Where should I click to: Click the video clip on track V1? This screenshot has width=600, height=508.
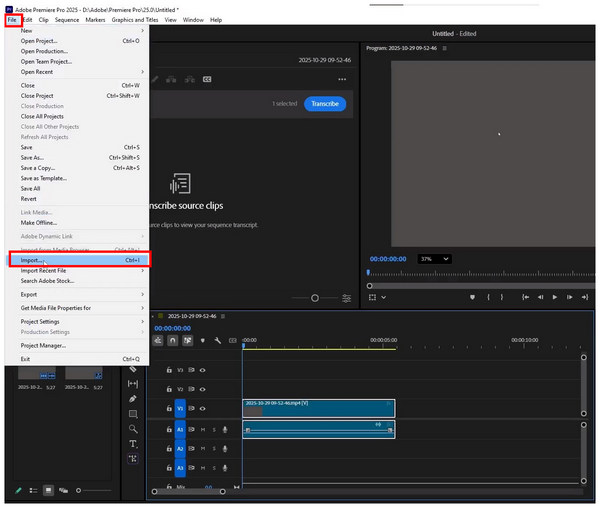[319, 409]
